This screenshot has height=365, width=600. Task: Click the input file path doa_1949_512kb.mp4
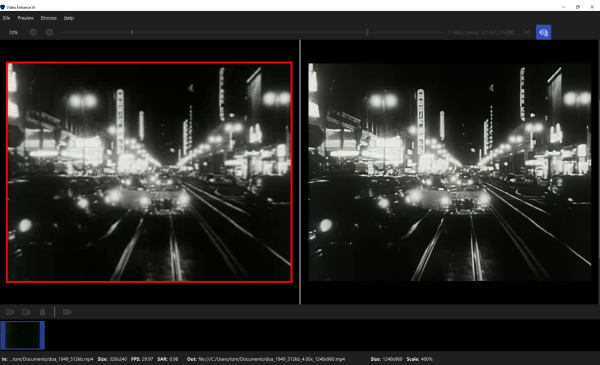click(51, 359)
